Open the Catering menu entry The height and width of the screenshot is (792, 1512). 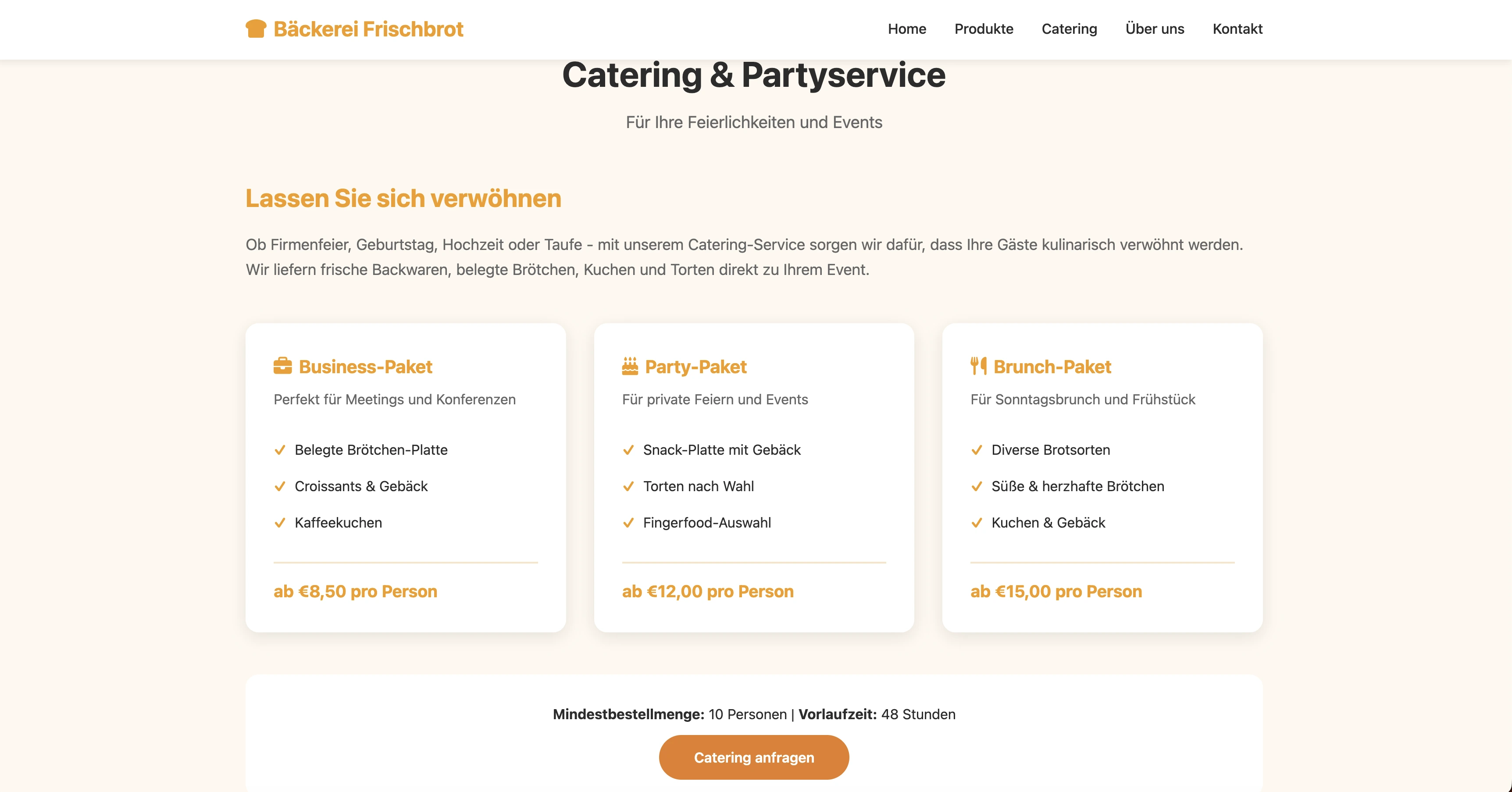point(1069,29)
